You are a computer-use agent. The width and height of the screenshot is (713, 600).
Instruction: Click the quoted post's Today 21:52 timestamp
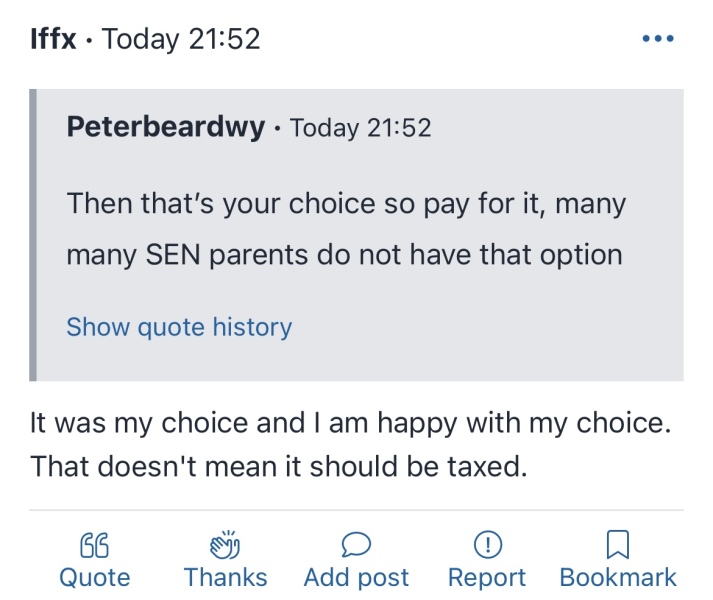point(360,128)
